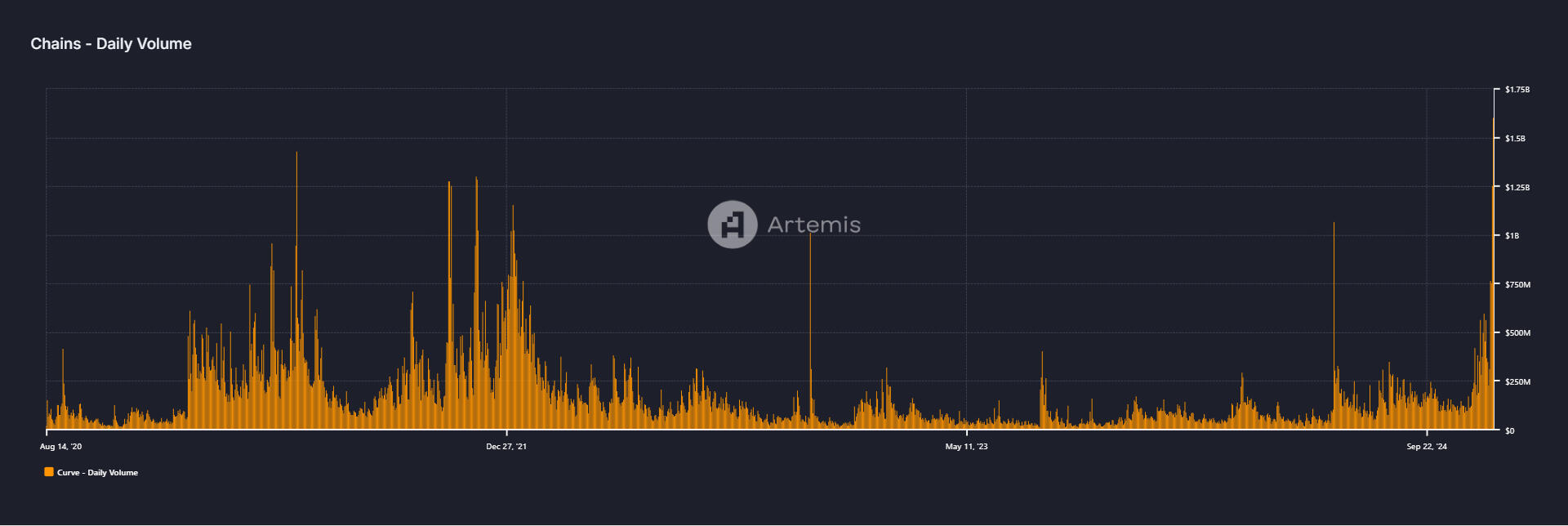
Task: Click the $500M y-axis label
Action: pos(1517,333)
